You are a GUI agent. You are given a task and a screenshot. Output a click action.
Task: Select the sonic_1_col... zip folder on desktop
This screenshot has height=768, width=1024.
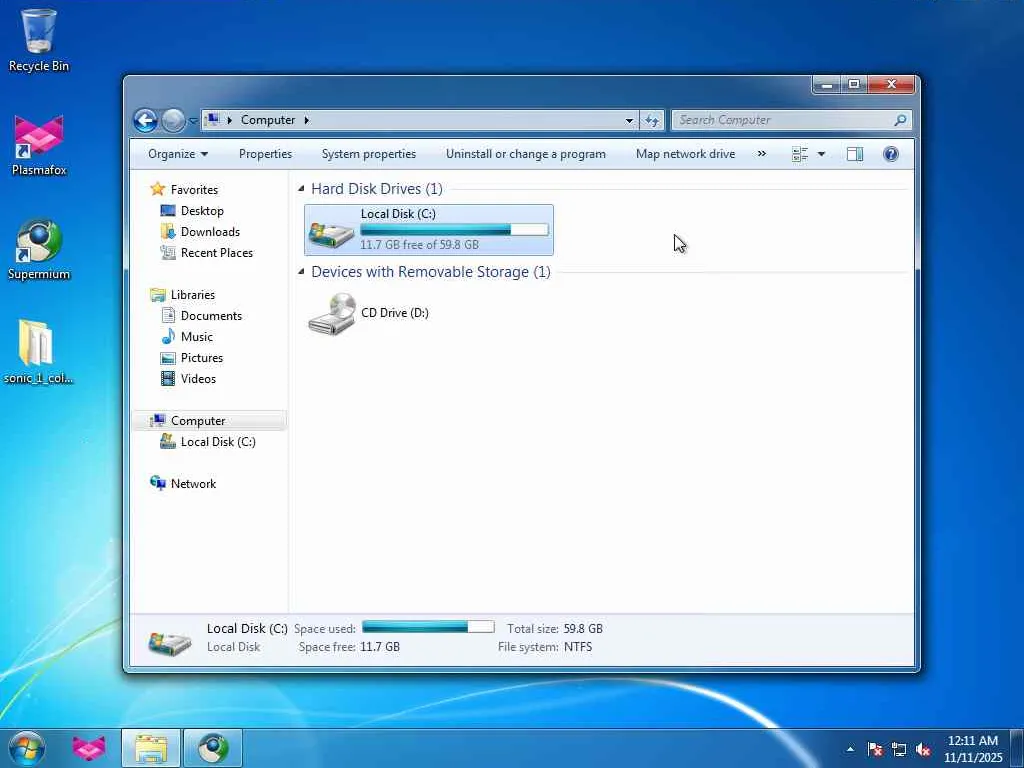point(37,351)
